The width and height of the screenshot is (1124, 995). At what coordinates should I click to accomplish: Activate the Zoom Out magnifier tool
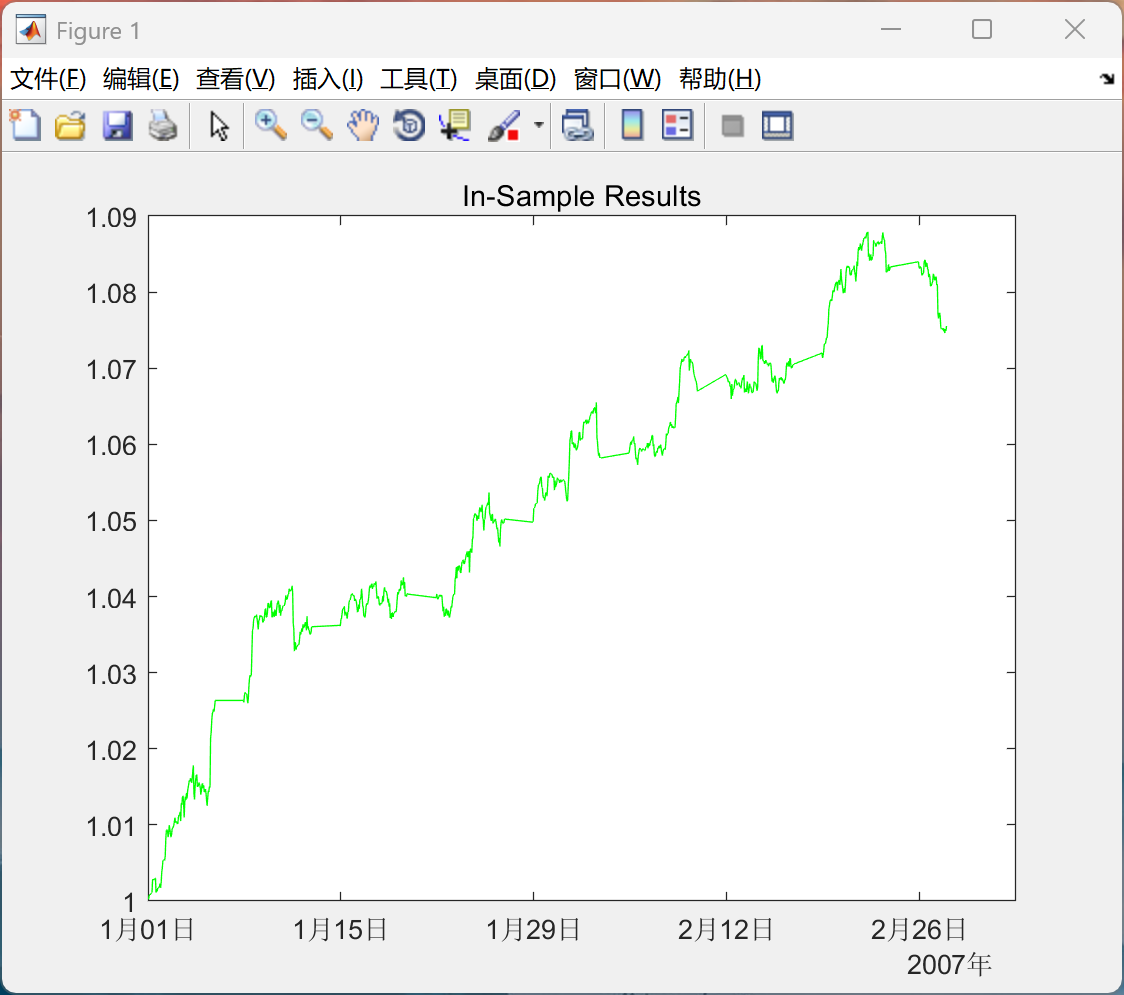click(x=316, y=125)
